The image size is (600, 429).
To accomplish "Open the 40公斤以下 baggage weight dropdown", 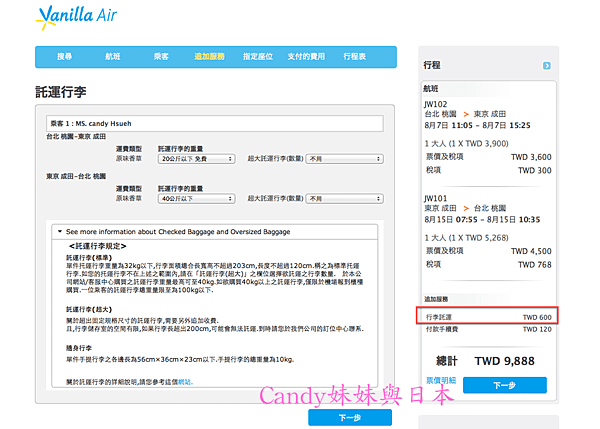I will coord(197,199).
